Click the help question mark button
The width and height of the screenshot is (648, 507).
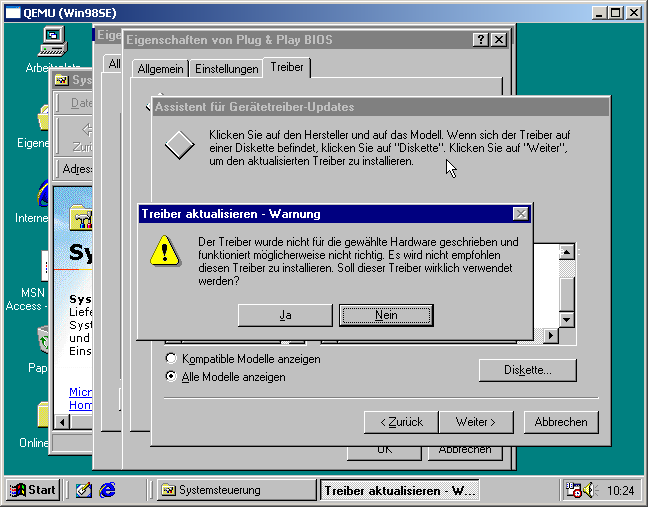pos(481,40)
